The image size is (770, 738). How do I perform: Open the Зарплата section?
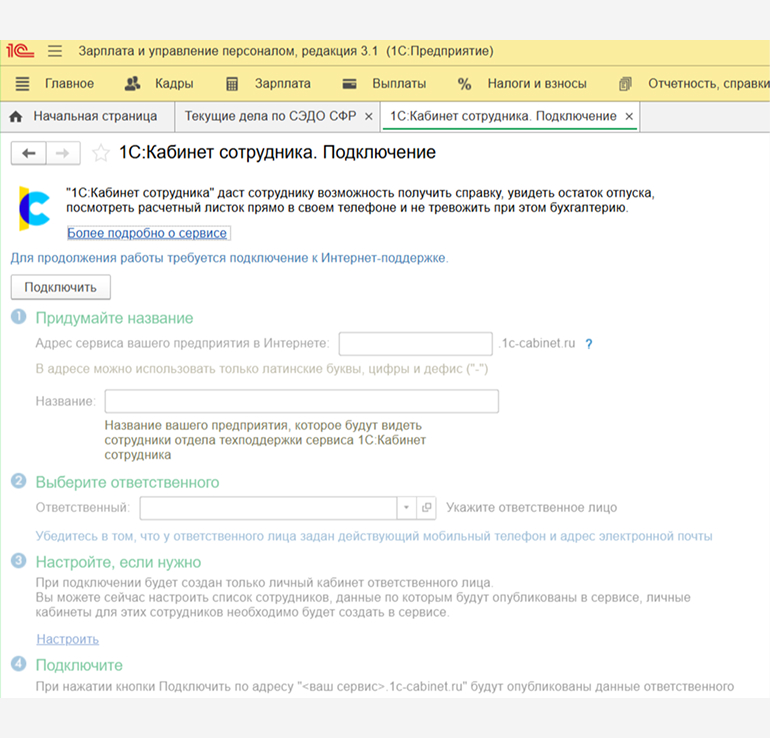point(282,83)
